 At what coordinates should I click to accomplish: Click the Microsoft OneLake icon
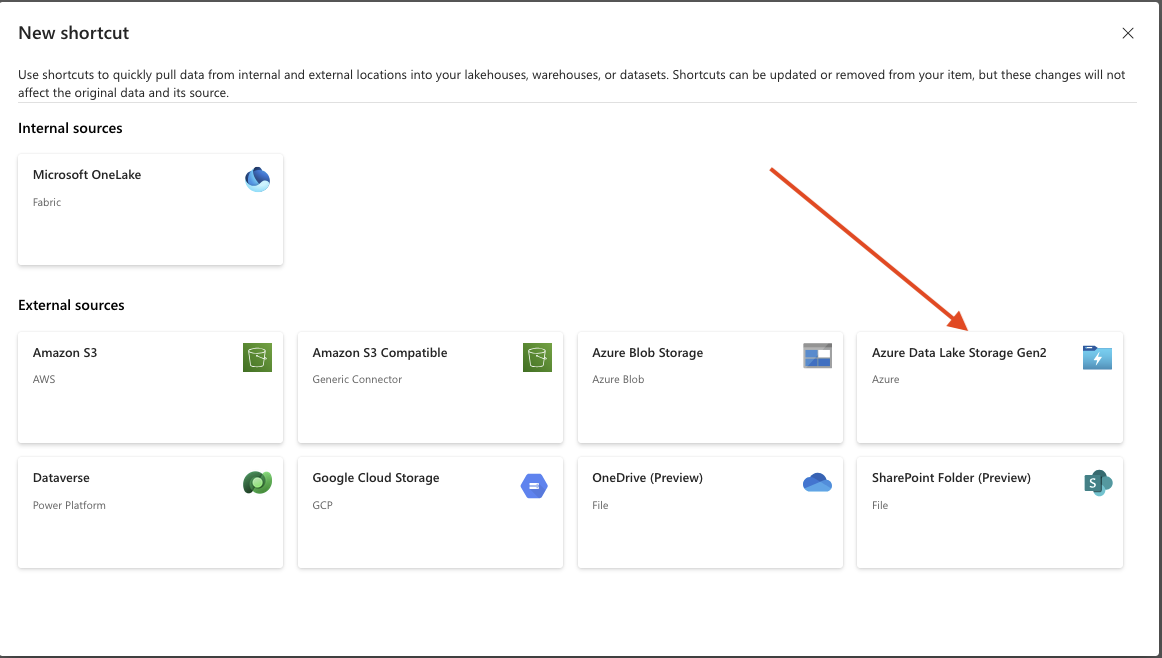coord(258,179)
